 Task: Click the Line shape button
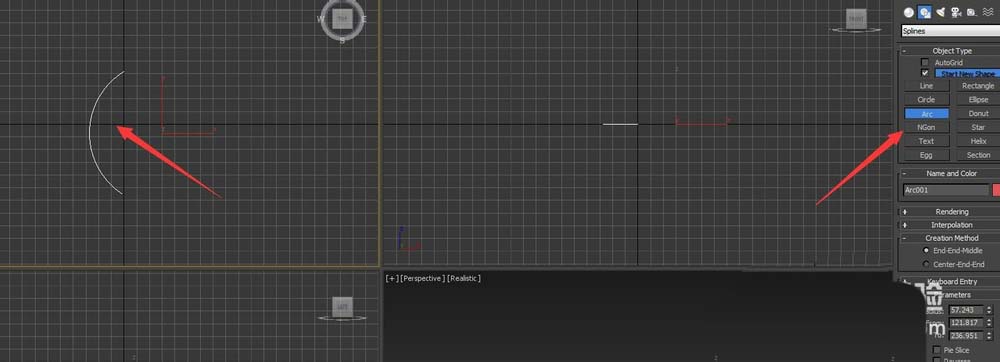click(x=927, y=85)
